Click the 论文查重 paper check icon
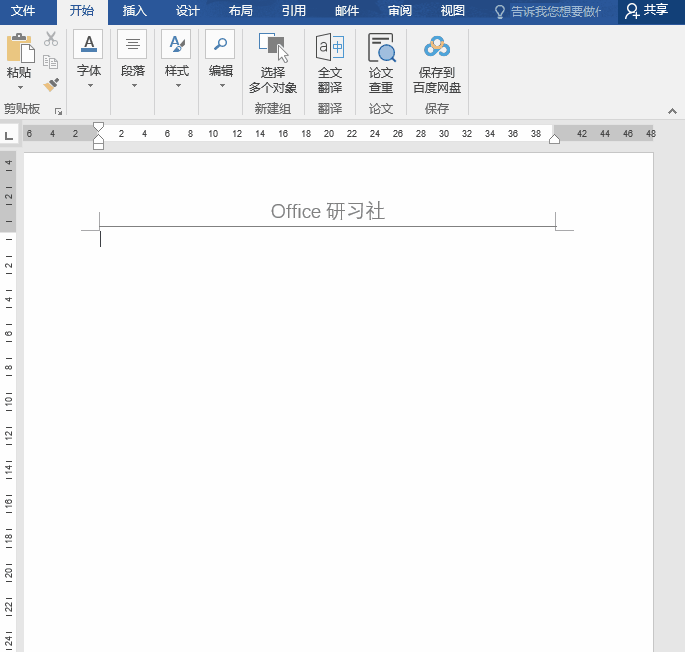 coord(381,47)
